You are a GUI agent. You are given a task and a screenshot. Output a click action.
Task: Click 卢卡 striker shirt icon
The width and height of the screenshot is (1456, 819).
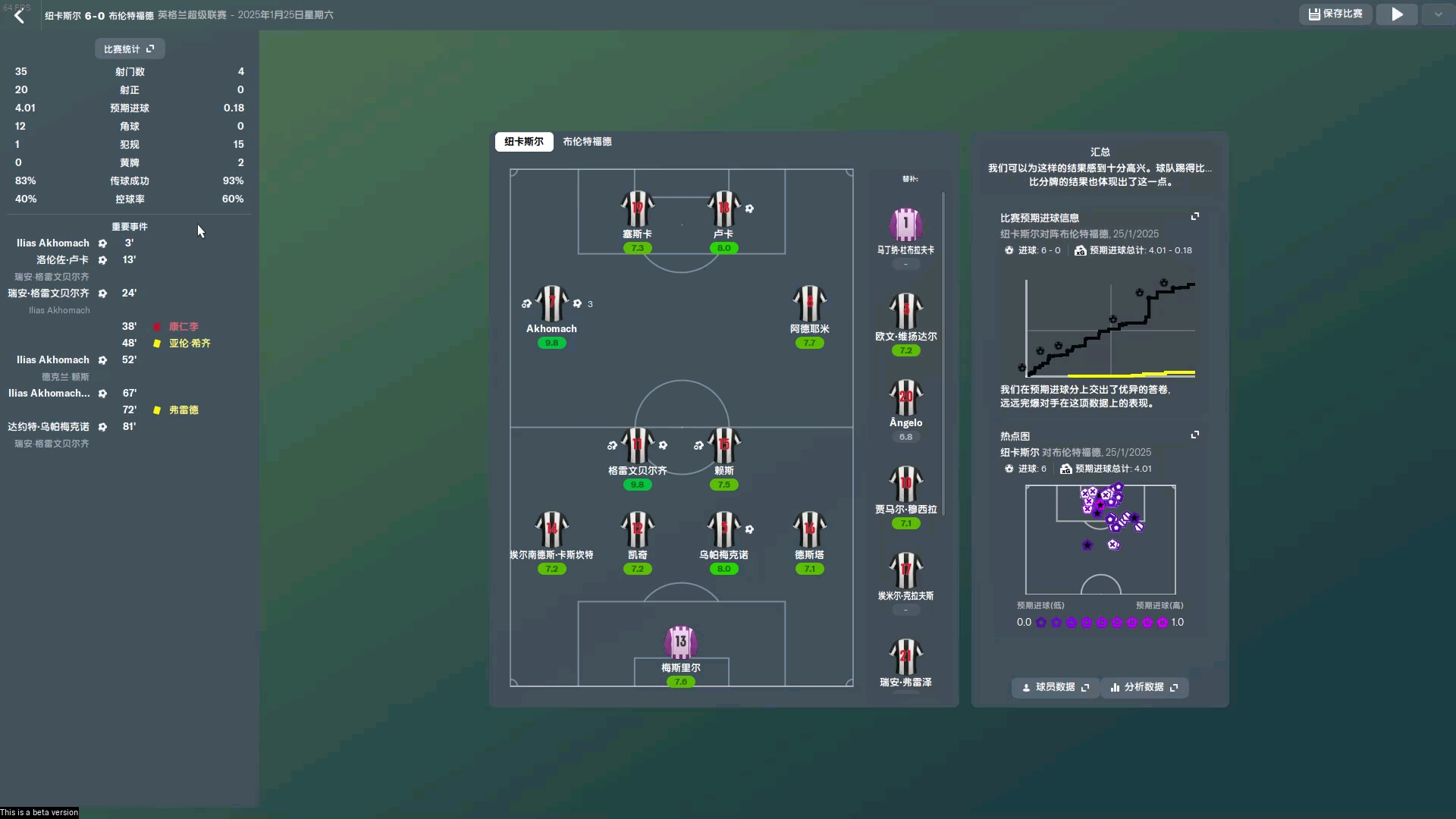pyautogui.click(x=723, y=209)
